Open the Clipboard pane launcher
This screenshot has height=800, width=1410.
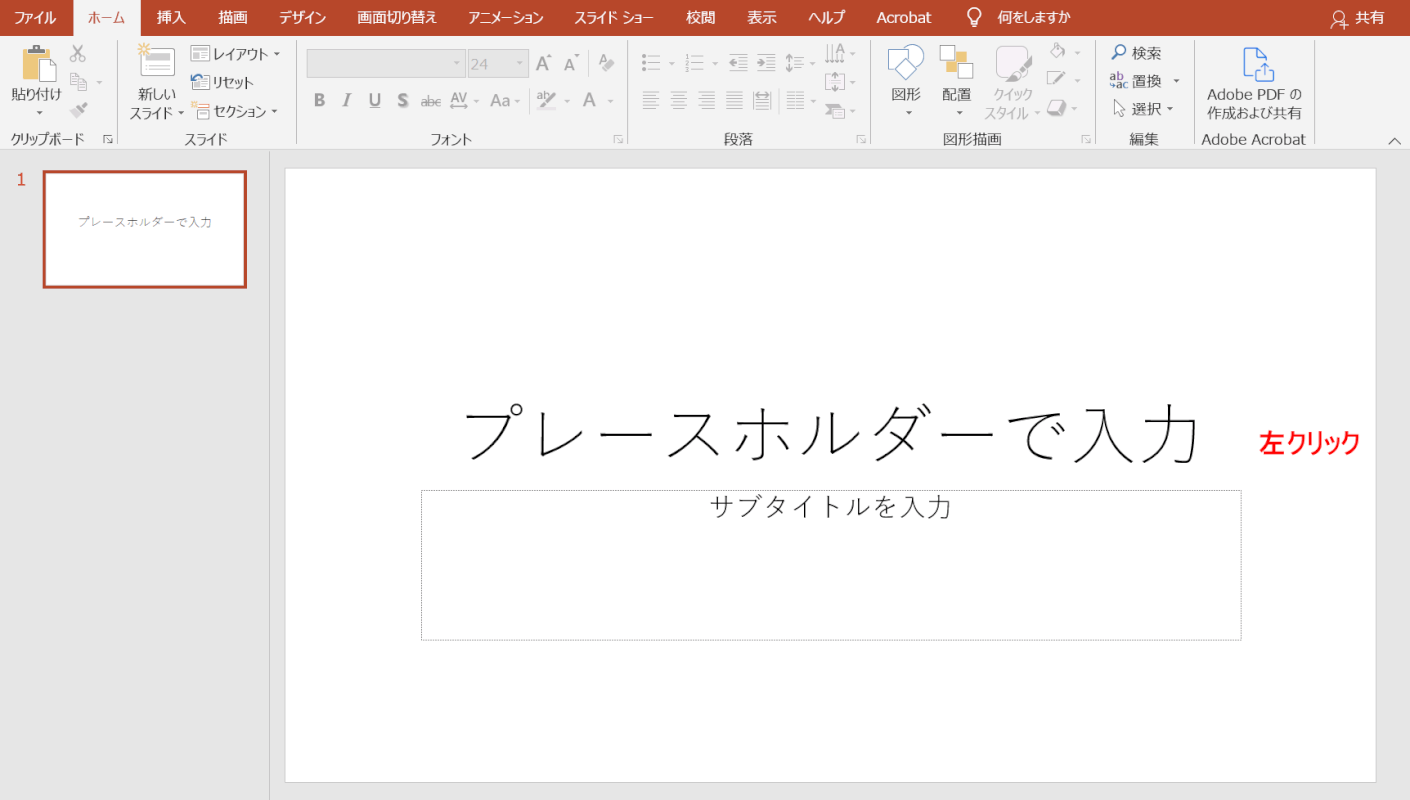click(x=107, y=140)
